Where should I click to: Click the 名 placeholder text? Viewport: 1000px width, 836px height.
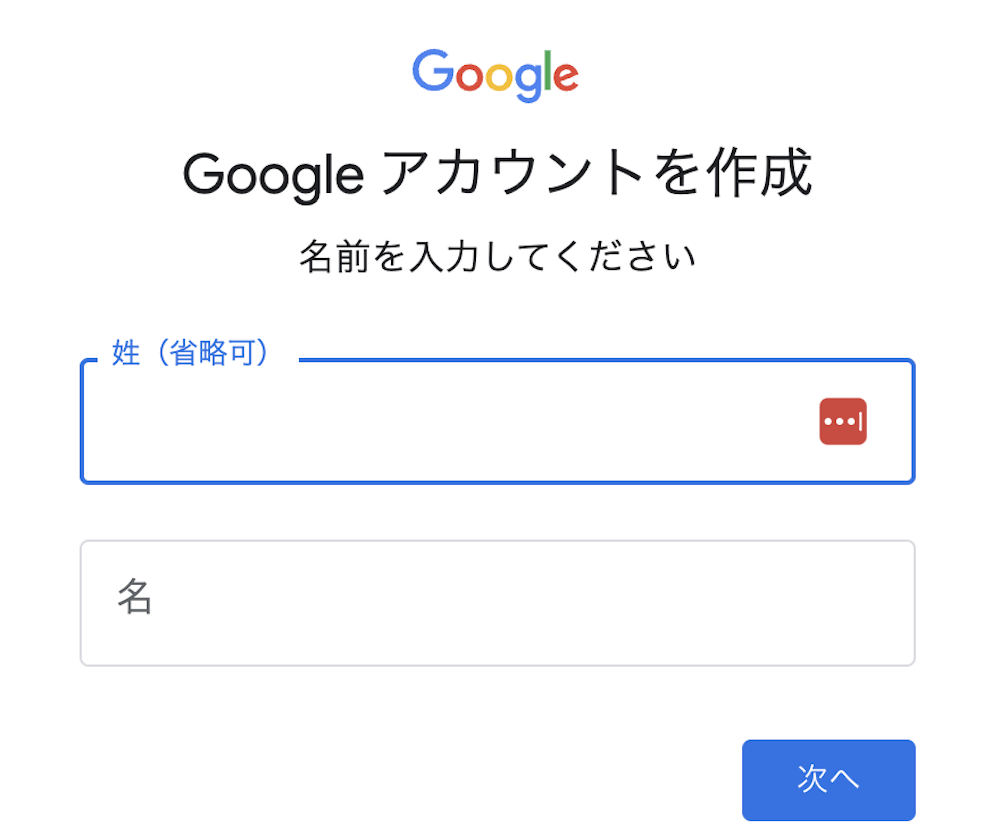click(135, 597)
